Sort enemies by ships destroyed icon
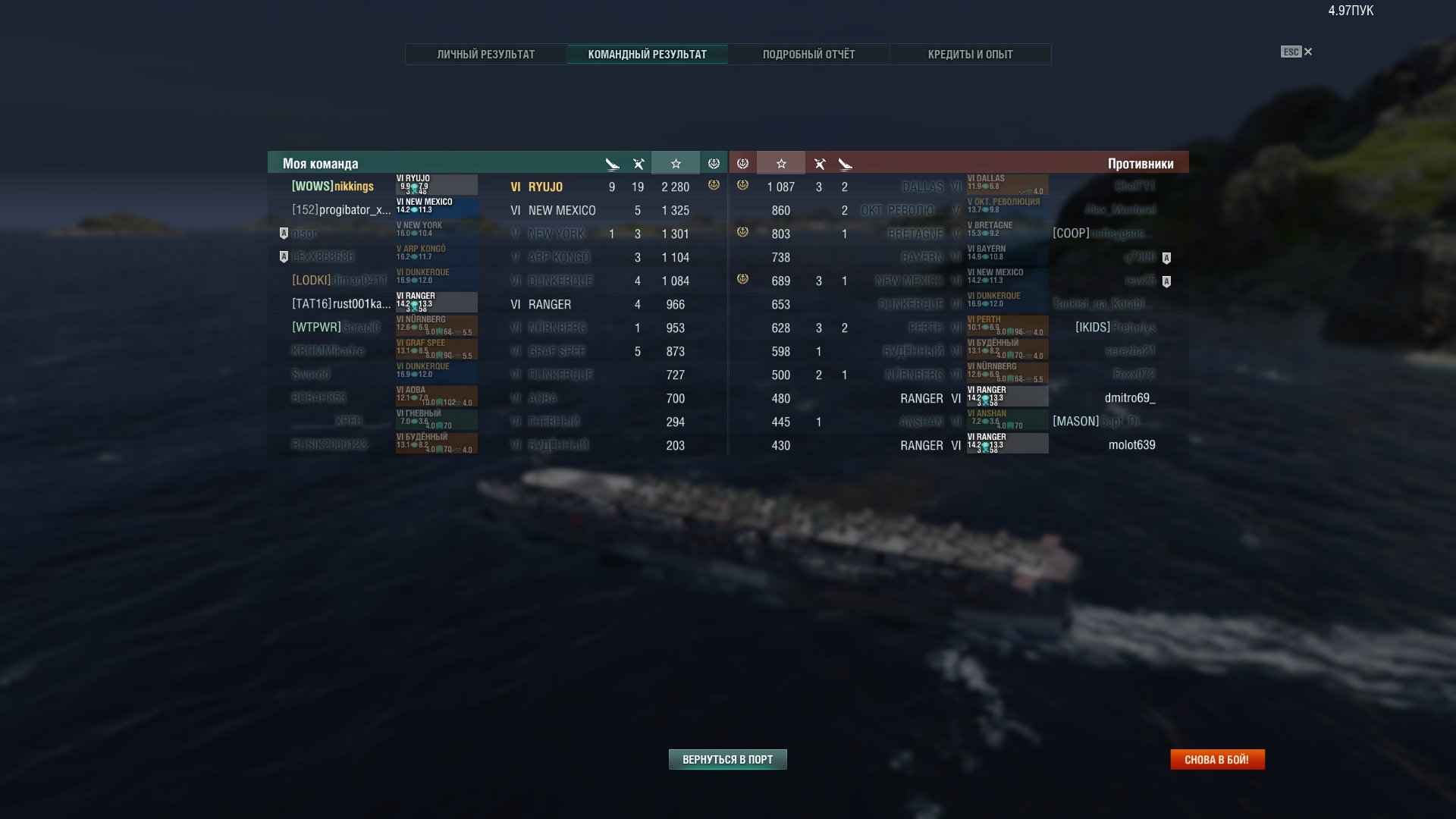This screenshot has width=1456, height=819. (x=820, y=163)
